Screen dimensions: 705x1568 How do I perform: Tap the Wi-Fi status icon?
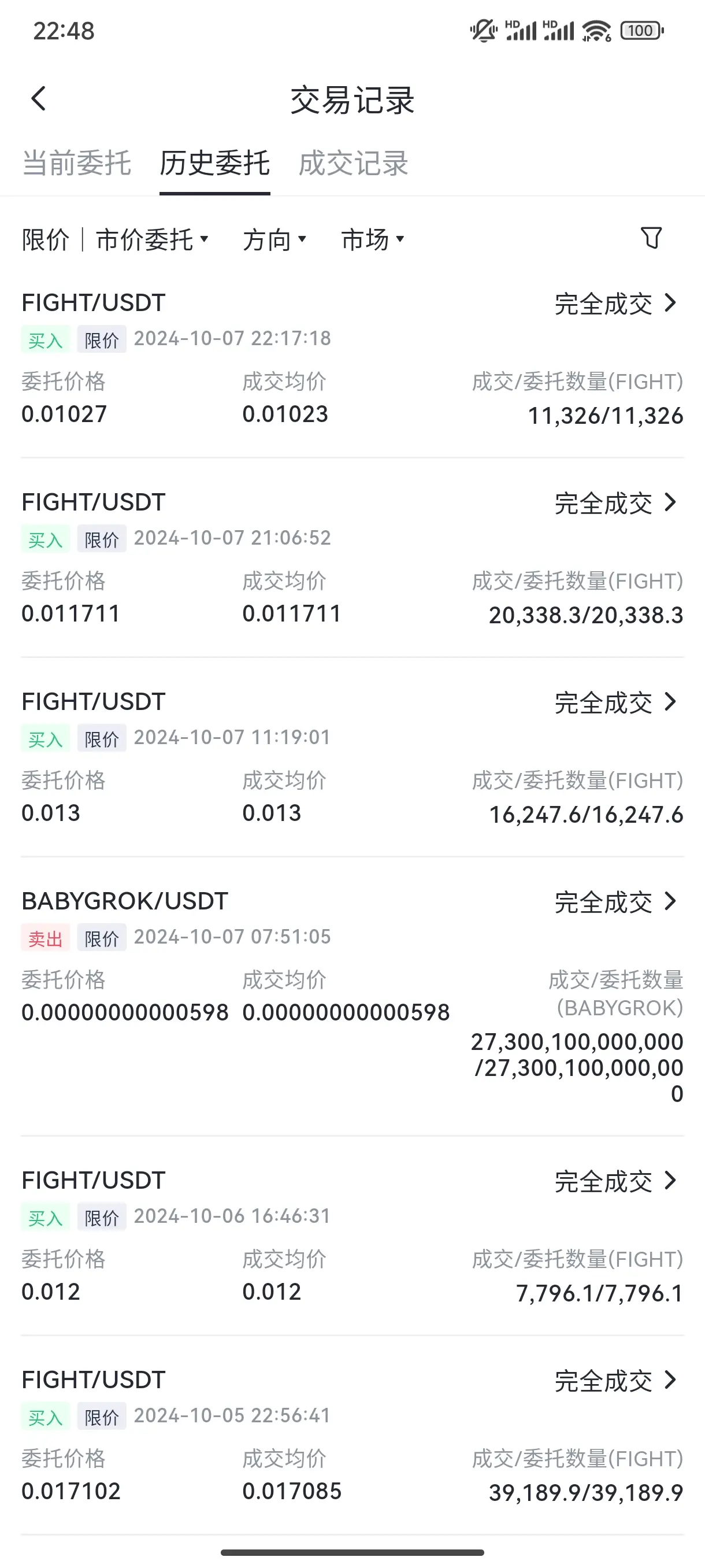[x=596, y=31]
